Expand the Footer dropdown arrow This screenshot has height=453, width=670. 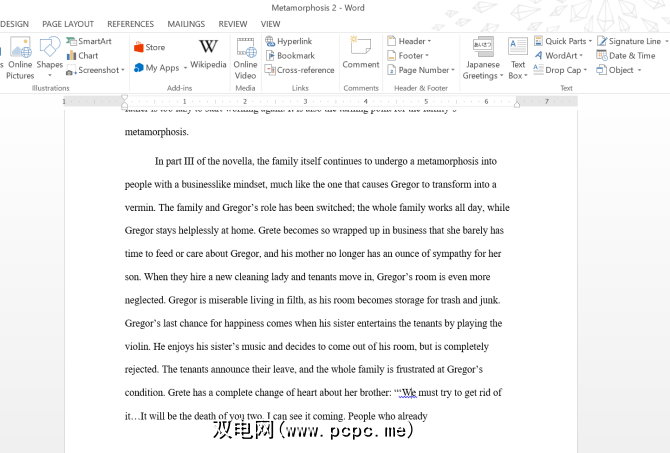(x=426, y=56)
